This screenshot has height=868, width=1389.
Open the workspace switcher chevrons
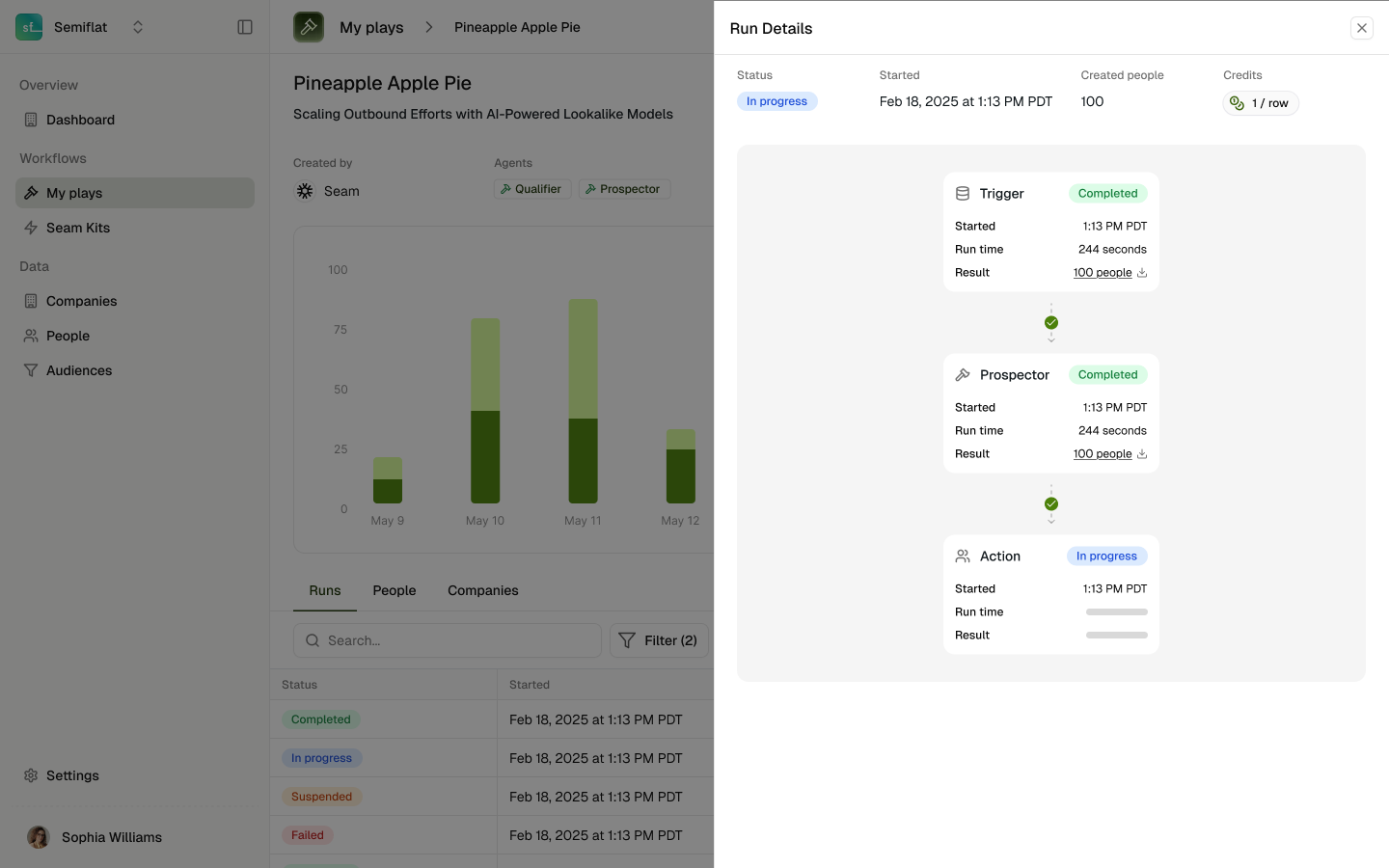pyautogui.click(x=138, y=27)
